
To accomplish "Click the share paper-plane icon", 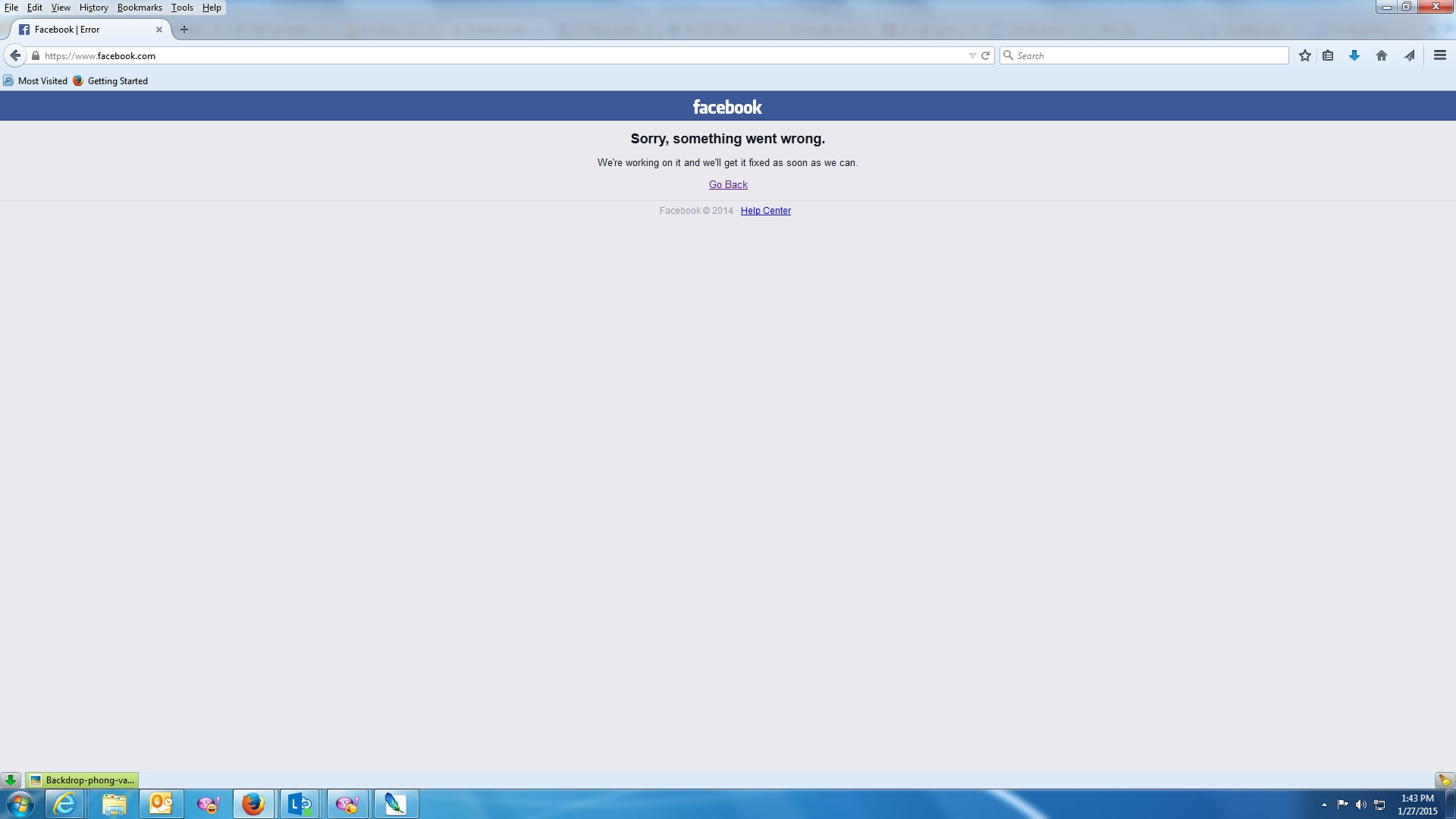I will [1409, 55].
